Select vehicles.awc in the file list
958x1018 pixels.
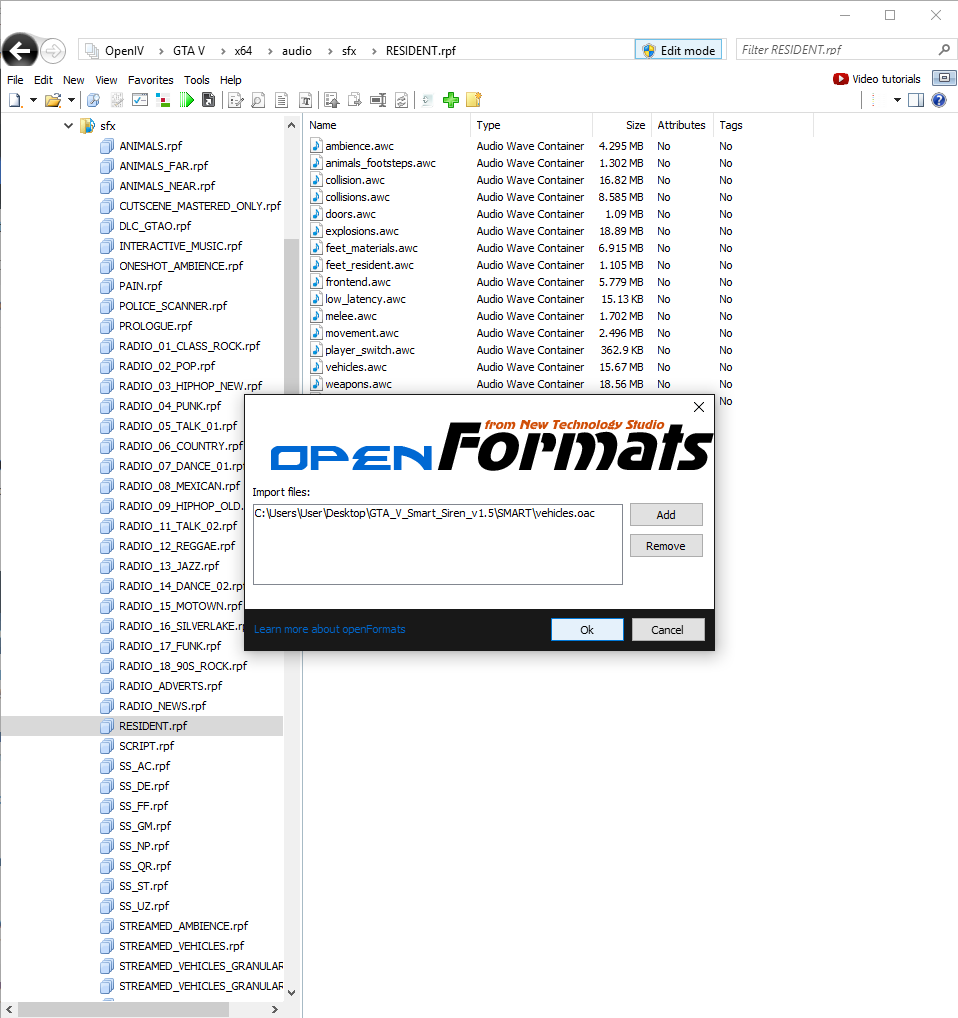pyautogui.click(x=356, y=367)
